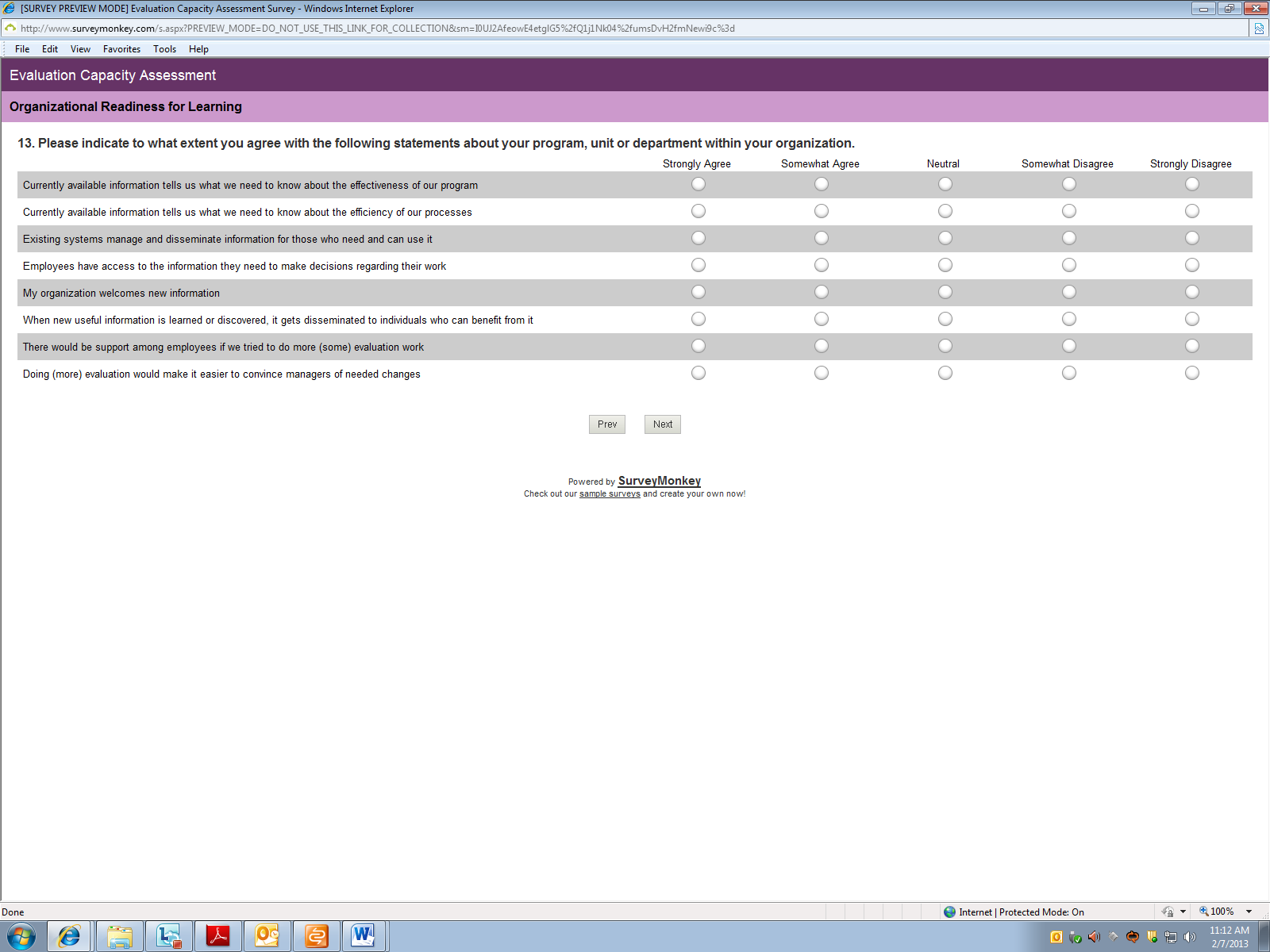Click the security lock icon in status bar
The image size is (1270, 952).
pyautogui.click(x=1168, y=912)
